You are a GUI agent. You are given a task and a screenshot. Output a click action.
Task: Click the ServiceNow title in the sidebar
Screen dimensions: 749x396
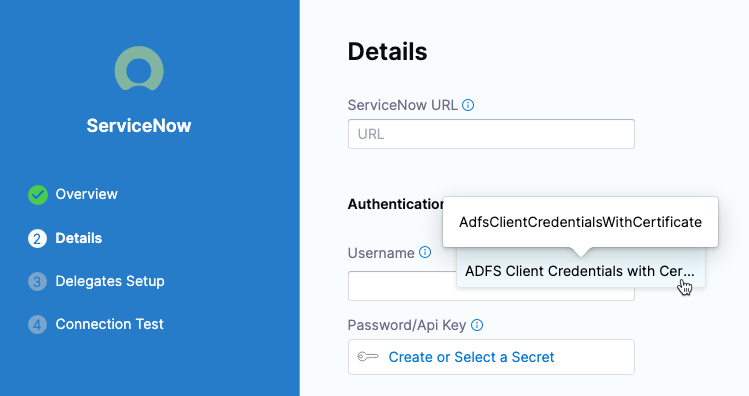click(x=139, y=126)
